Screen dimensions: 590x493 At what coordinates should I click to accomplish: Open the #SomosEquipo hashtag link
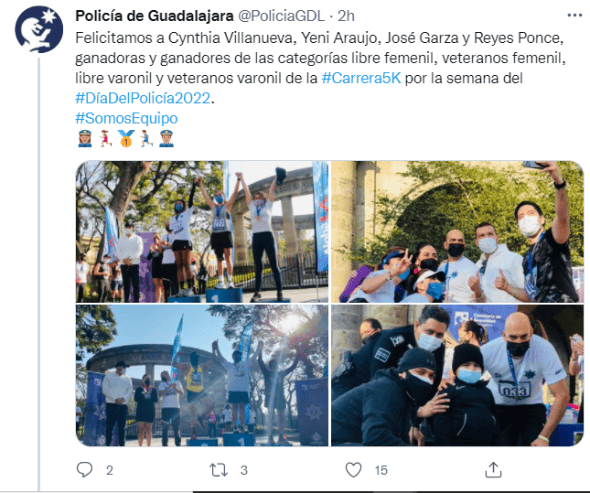(126, 118)
